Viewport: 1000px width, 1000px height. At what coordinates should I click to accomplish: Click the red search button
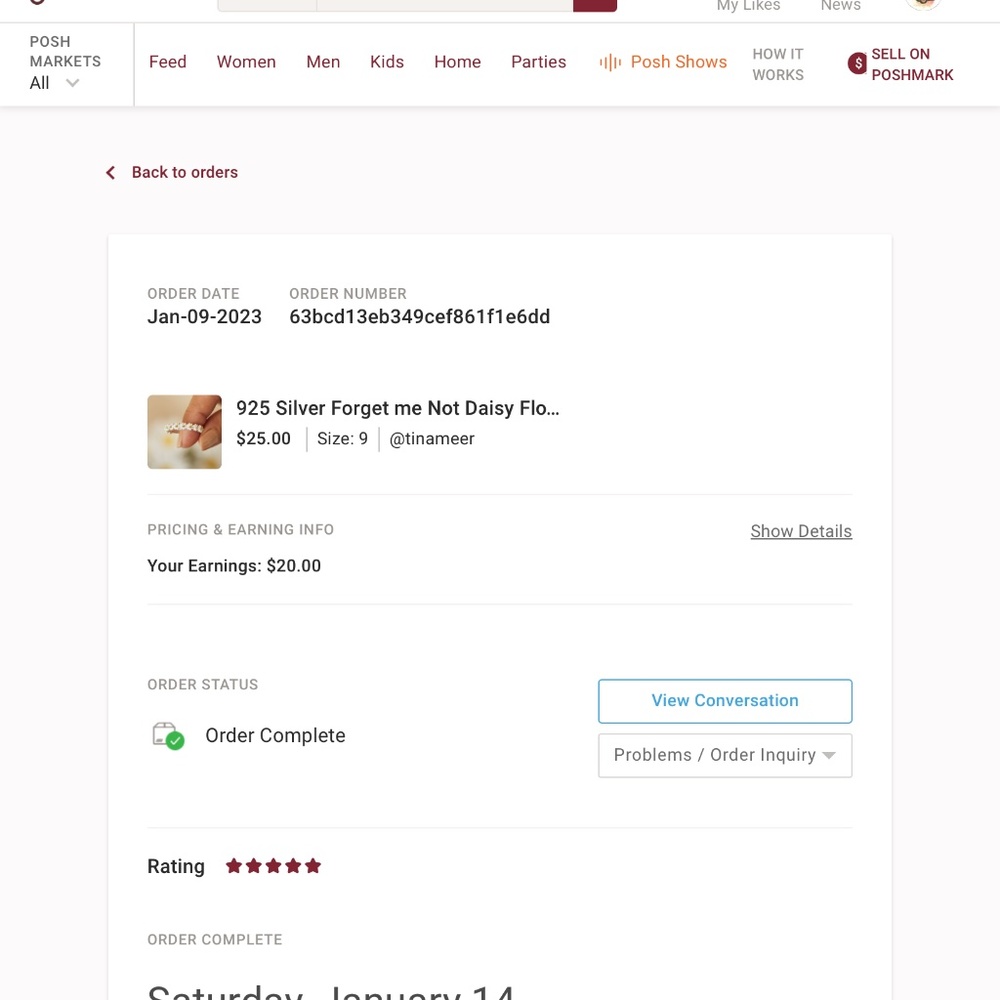click(594, 5)
